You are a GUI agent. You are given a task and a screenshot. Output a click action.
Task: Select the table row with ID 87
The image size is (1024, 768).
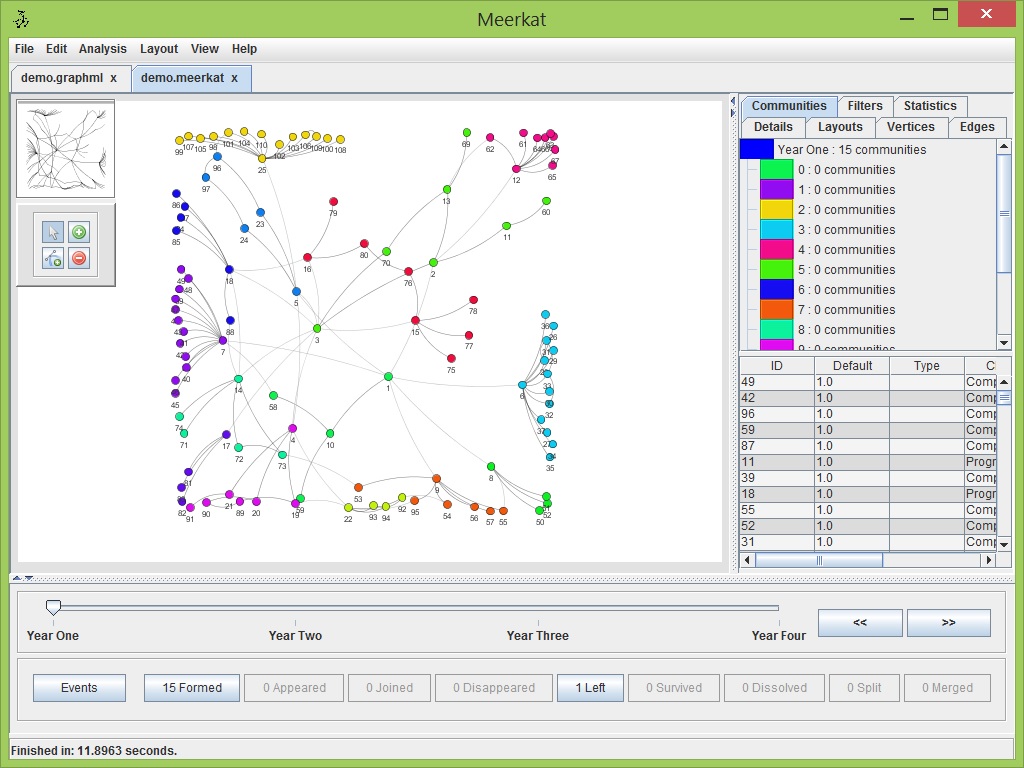pyautogui.click(x=869, y=446)
